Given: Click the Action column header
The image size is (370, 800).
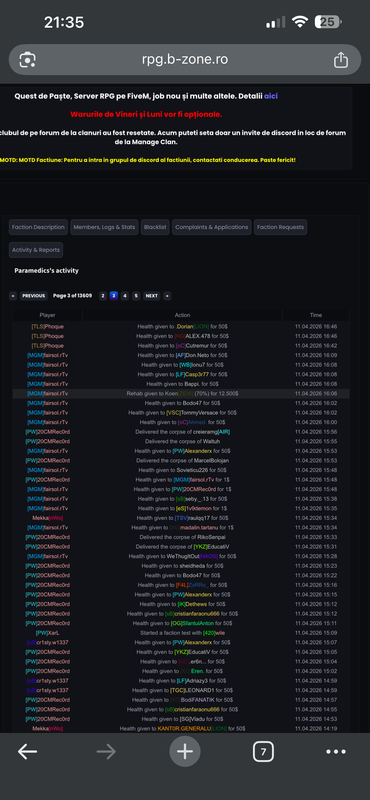Looking at the screenshot, I should click(x=182, y=315).
